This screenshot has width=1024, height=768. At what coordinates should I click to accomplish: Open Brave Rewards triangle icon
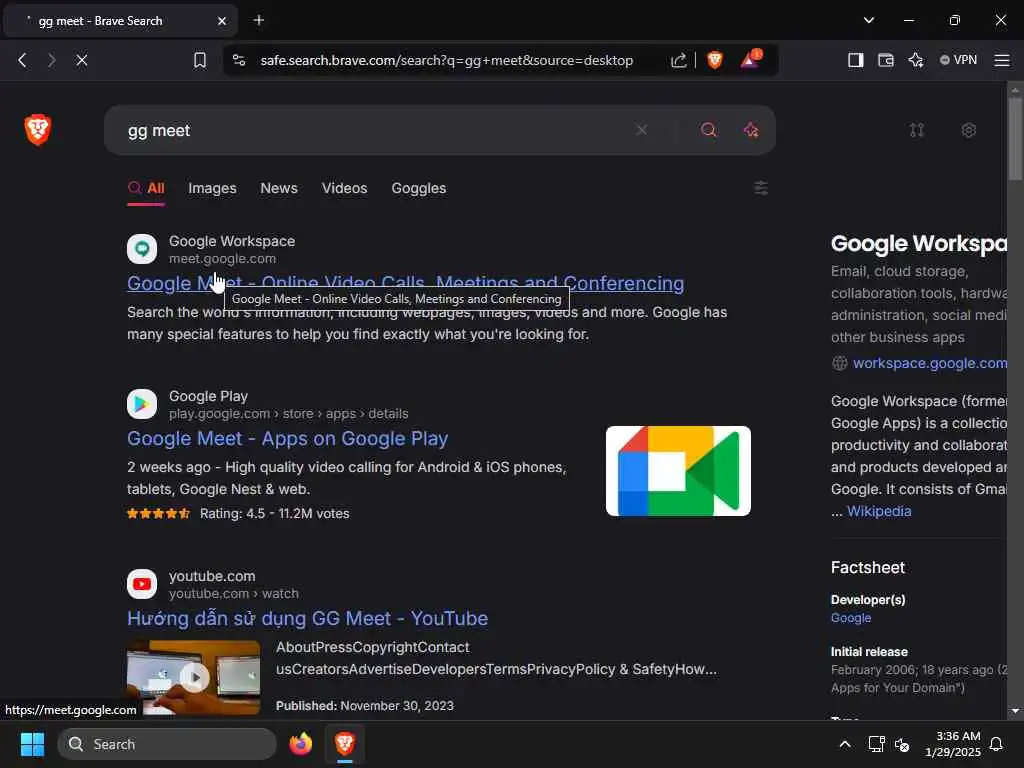coord(750,59)
